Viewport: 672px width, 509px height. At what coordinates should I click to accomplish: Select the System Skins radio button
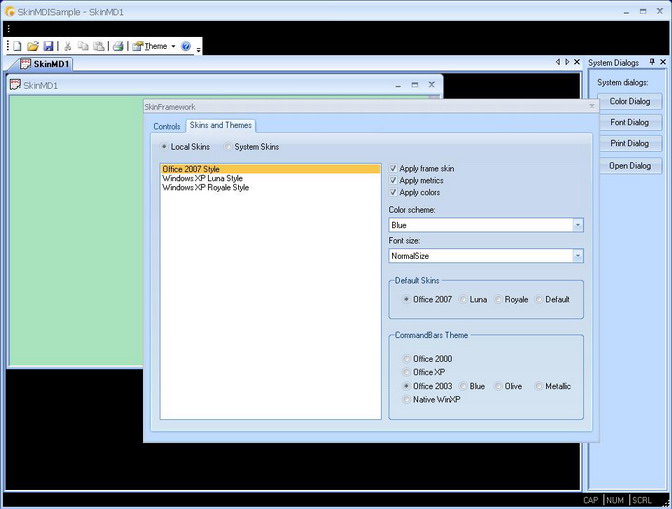[228, 147]
